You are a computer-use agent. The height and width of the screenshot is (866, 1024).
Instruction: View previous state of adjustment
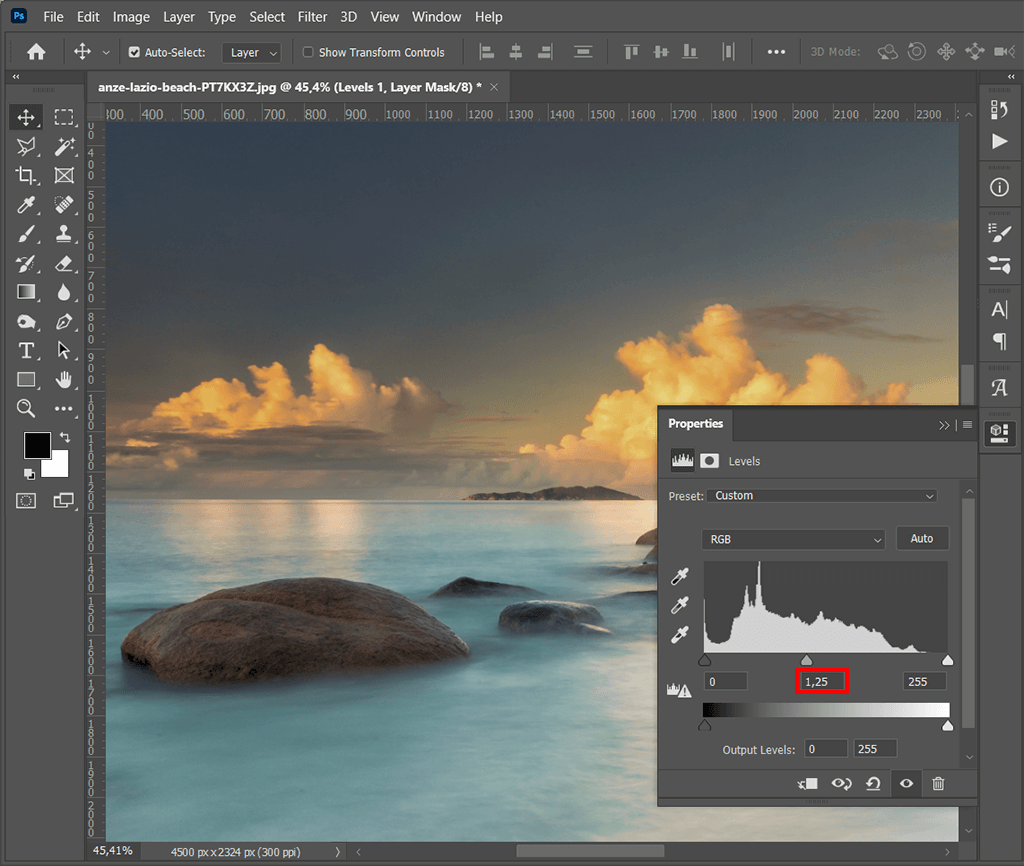coord(841,784)
